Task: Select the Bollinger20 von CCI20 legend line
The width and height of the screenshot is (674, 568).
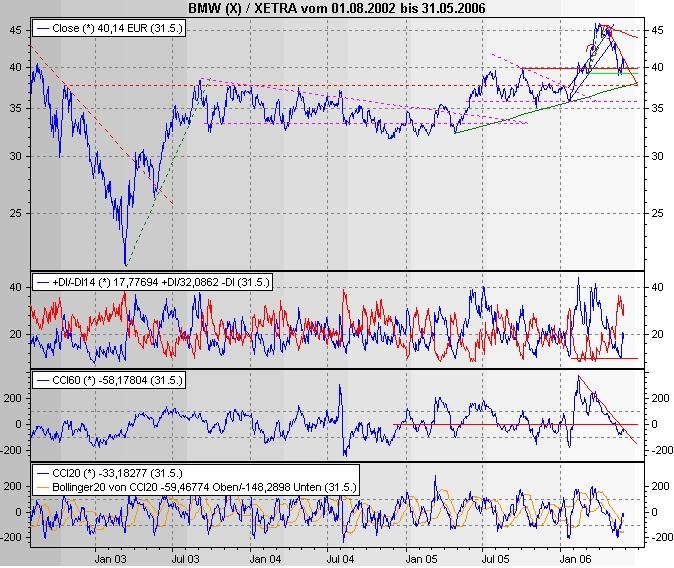Action: (x=197, y=487)
